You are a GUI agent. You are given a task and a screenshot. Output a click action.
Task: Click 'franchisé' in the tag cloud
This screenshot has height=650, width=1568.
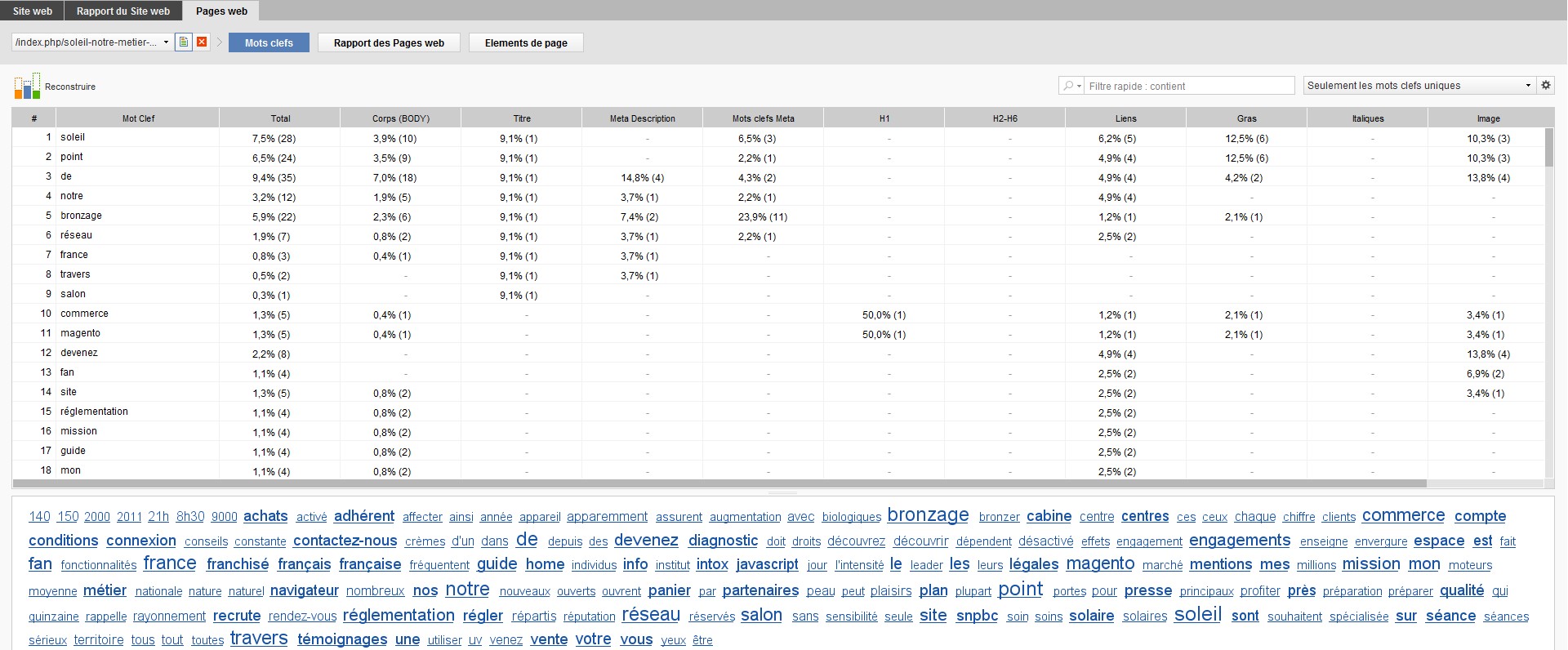coord(238,564)
